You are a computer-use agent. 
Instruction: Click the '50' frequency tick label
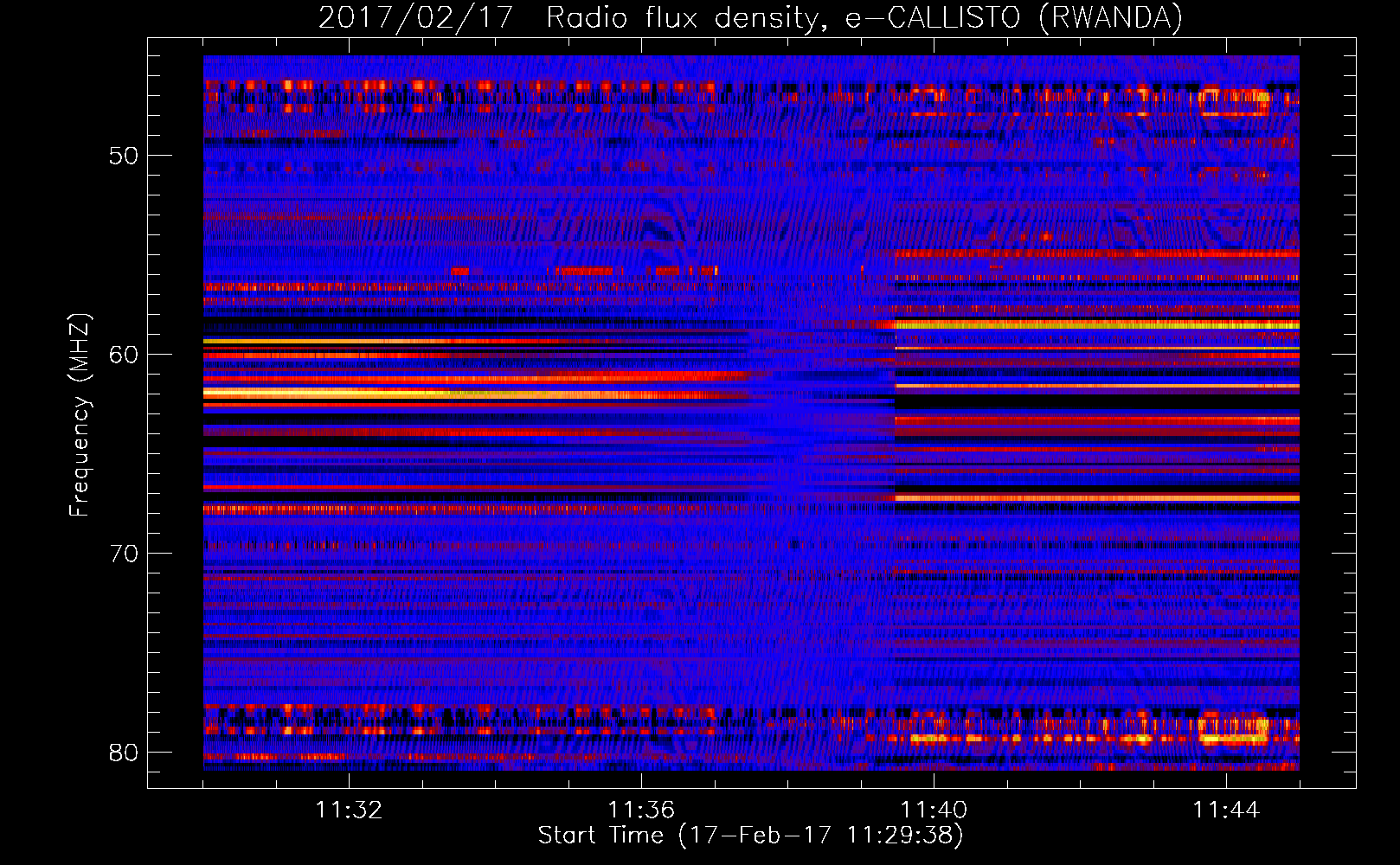pos(125,156)
